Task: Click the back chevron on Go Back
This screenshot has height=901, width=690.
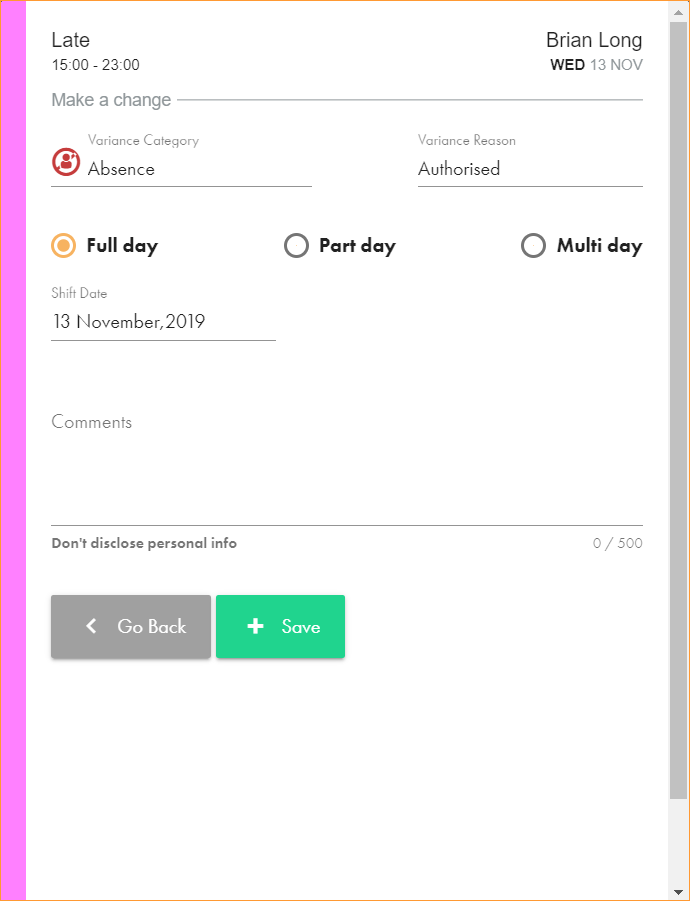Action: (x=92, y=626)
